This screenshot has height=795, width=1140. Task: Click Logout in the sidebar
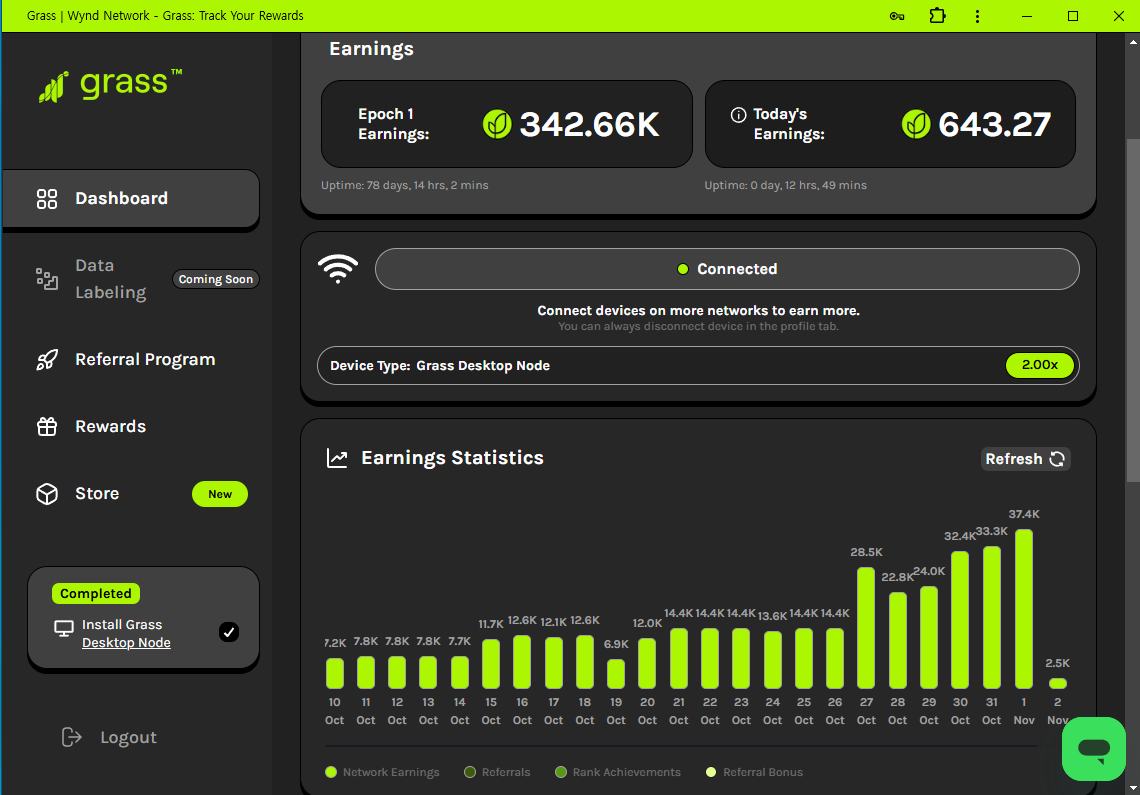(x=129, y=738)
